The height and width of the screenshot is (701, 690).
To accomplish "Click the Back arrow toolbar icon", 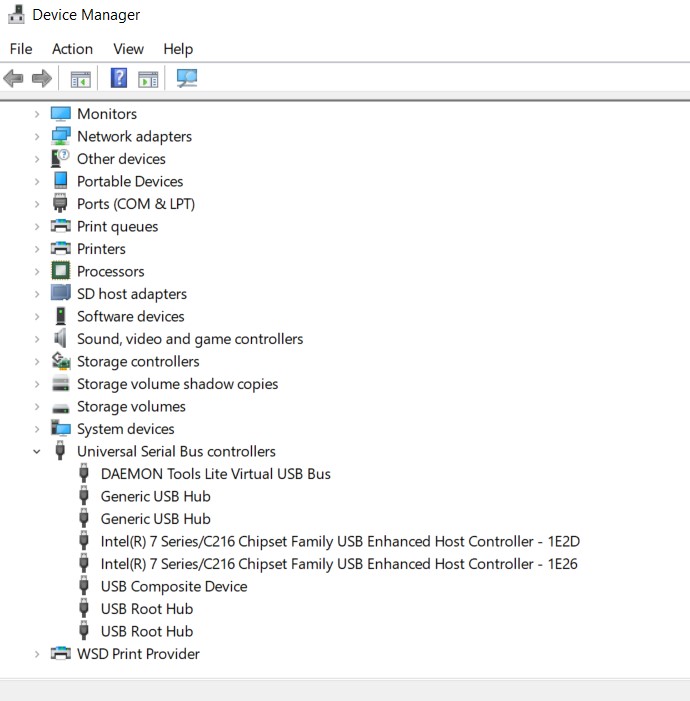I will coord(13,79).
